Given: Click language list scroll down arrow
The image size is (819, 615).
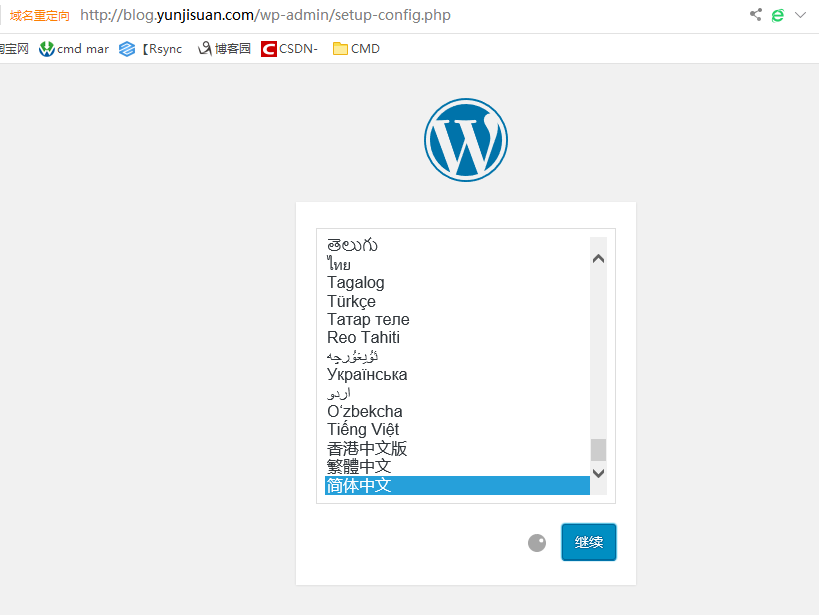Looking at the screenshot, I should [599, 473].
